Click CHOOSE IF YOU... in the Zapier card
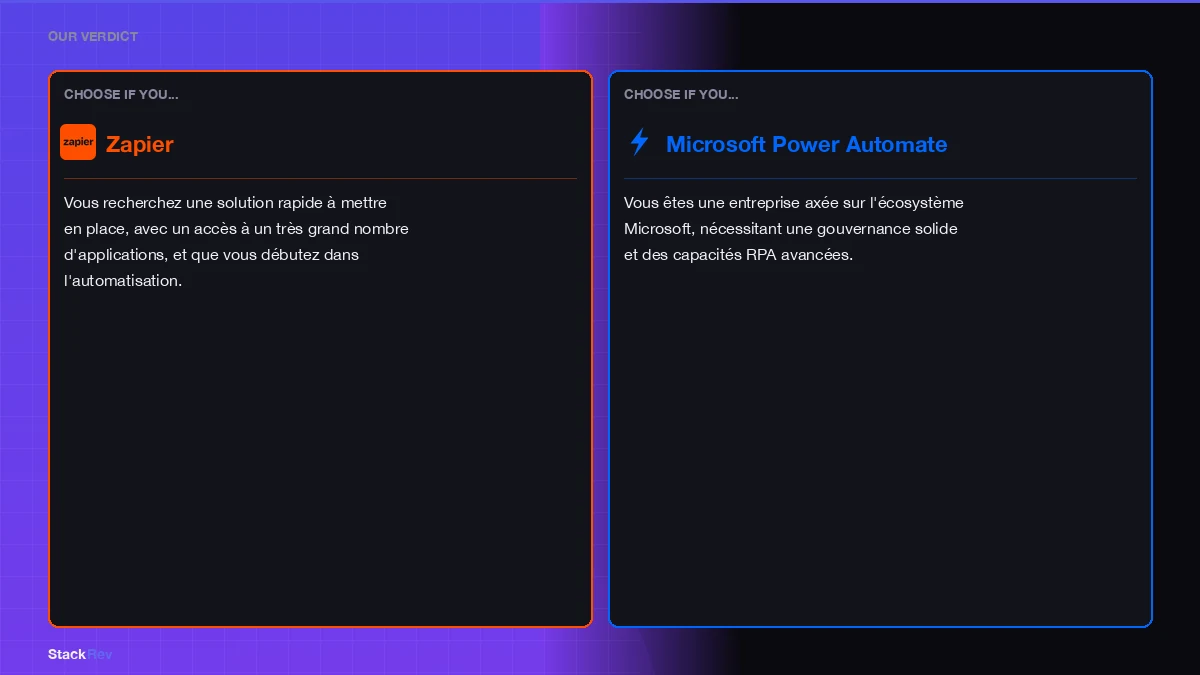 tap(121, 94)
